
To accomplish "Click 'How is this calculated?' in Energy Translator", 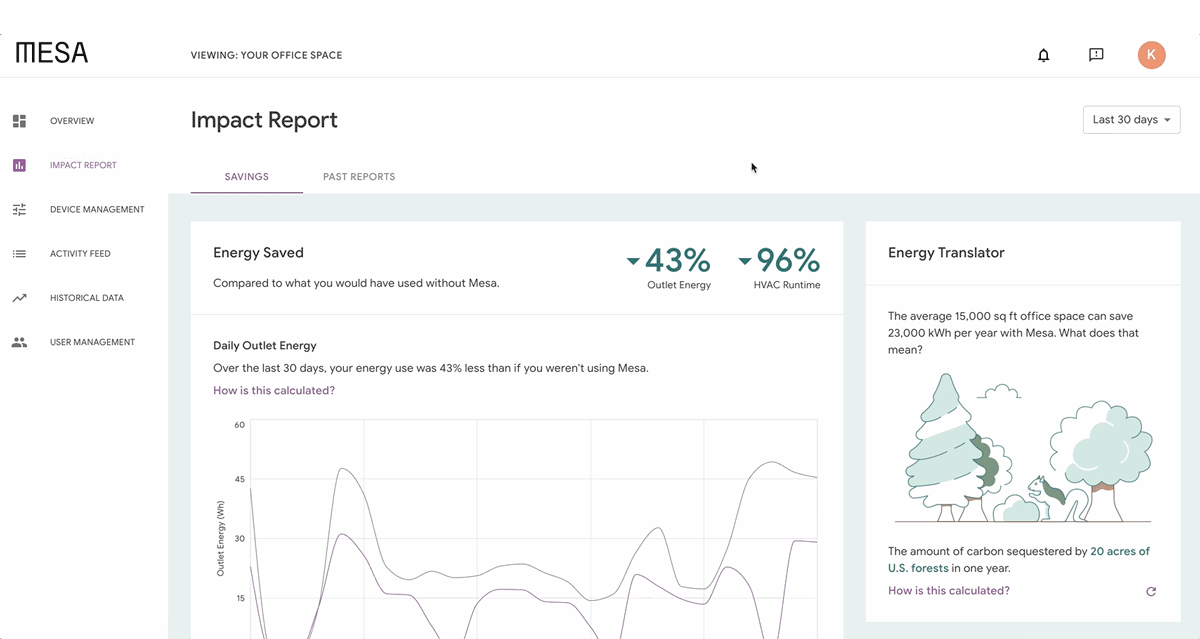I will (949, 591).
